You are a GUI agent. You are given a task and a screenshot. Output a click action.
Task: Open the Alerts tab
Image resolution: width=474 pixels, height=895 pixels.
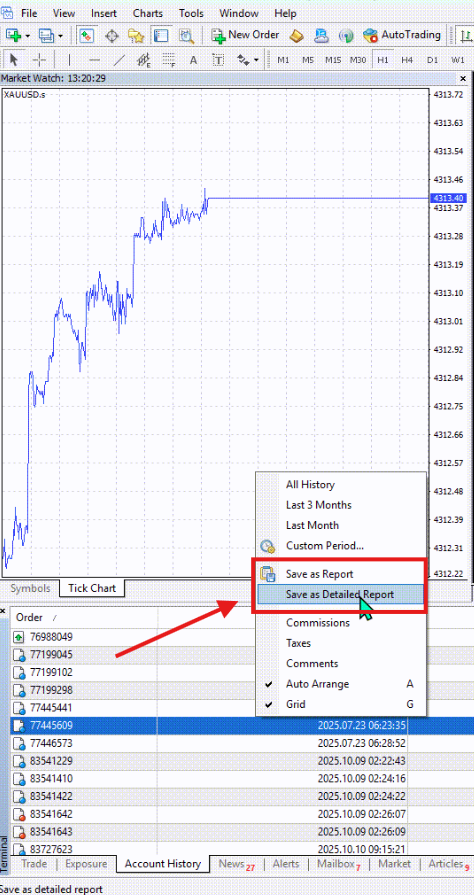click(286, 864)
